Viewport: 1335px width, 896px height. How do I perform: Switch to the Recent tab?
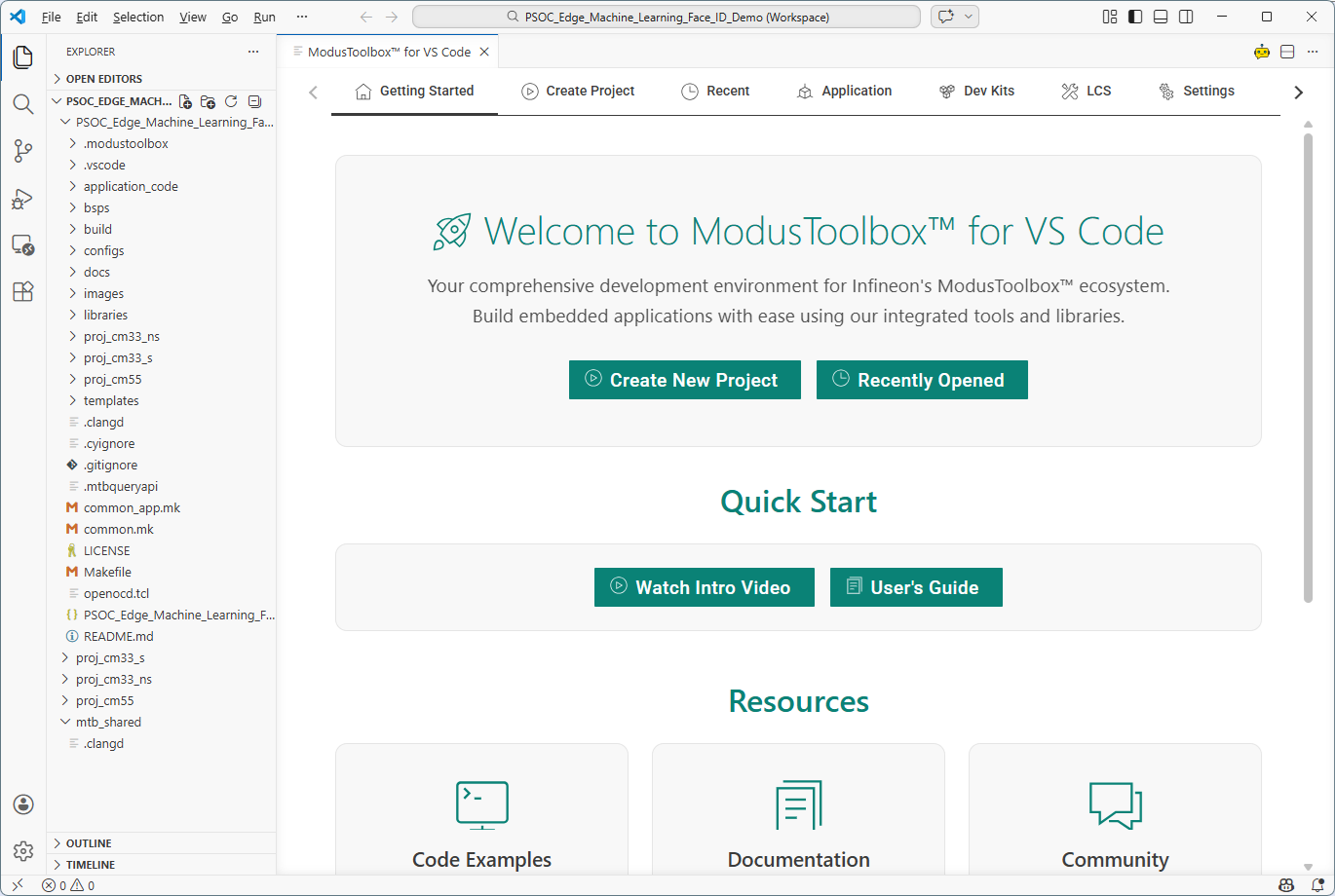point(715,91)
